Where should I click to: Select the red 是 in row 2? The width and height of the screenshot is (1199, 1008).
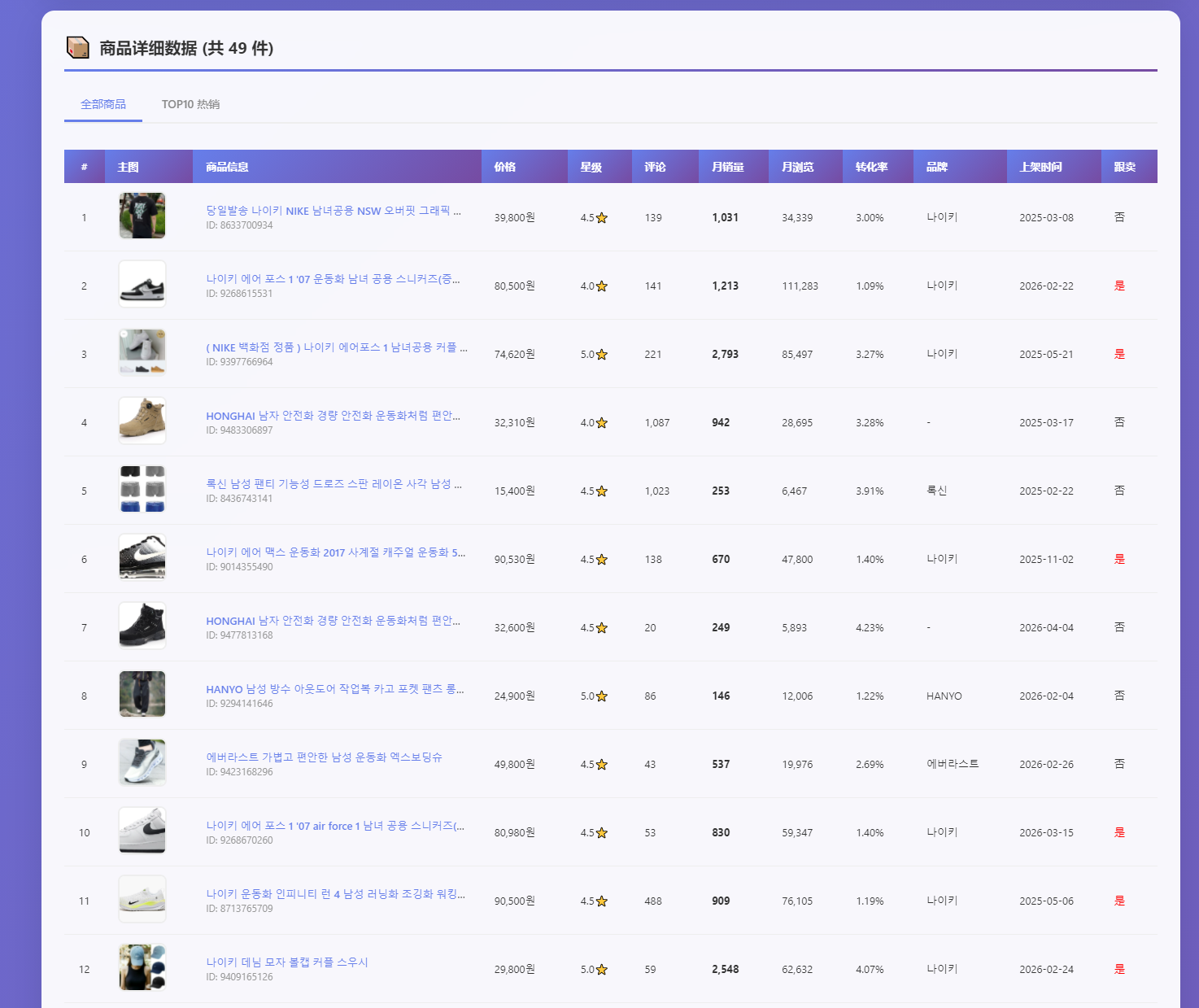(x=1119, y=286)
